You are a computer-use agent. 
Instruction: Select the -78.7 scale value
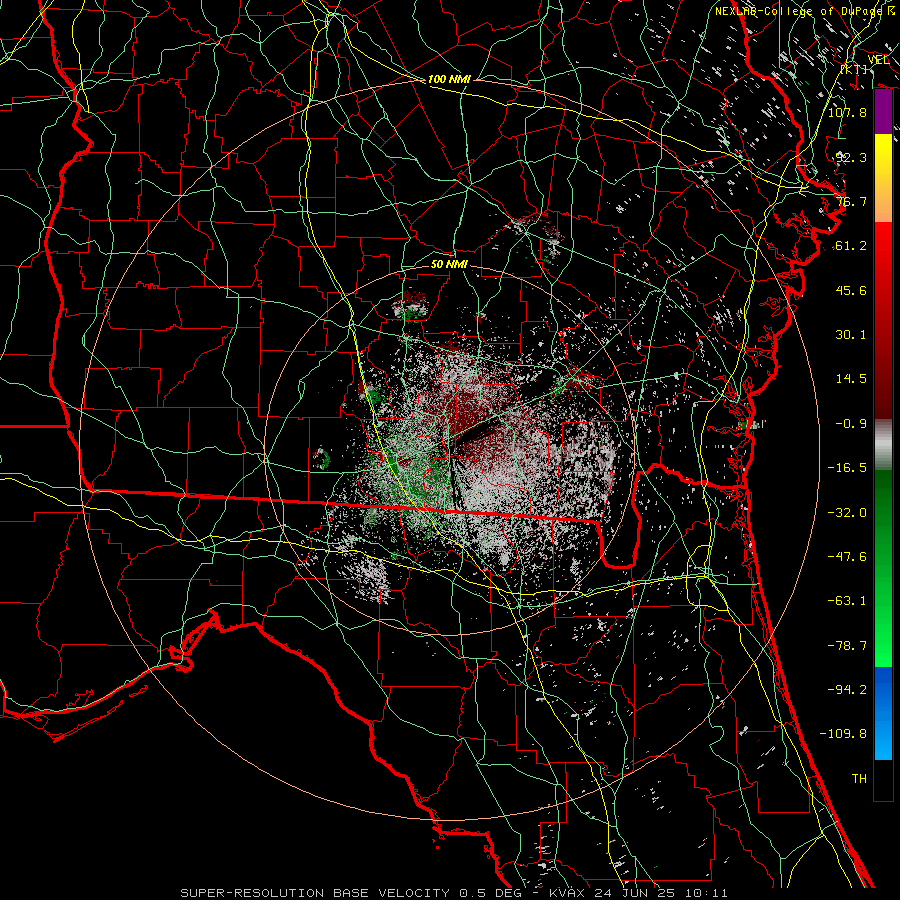(847, 646)
